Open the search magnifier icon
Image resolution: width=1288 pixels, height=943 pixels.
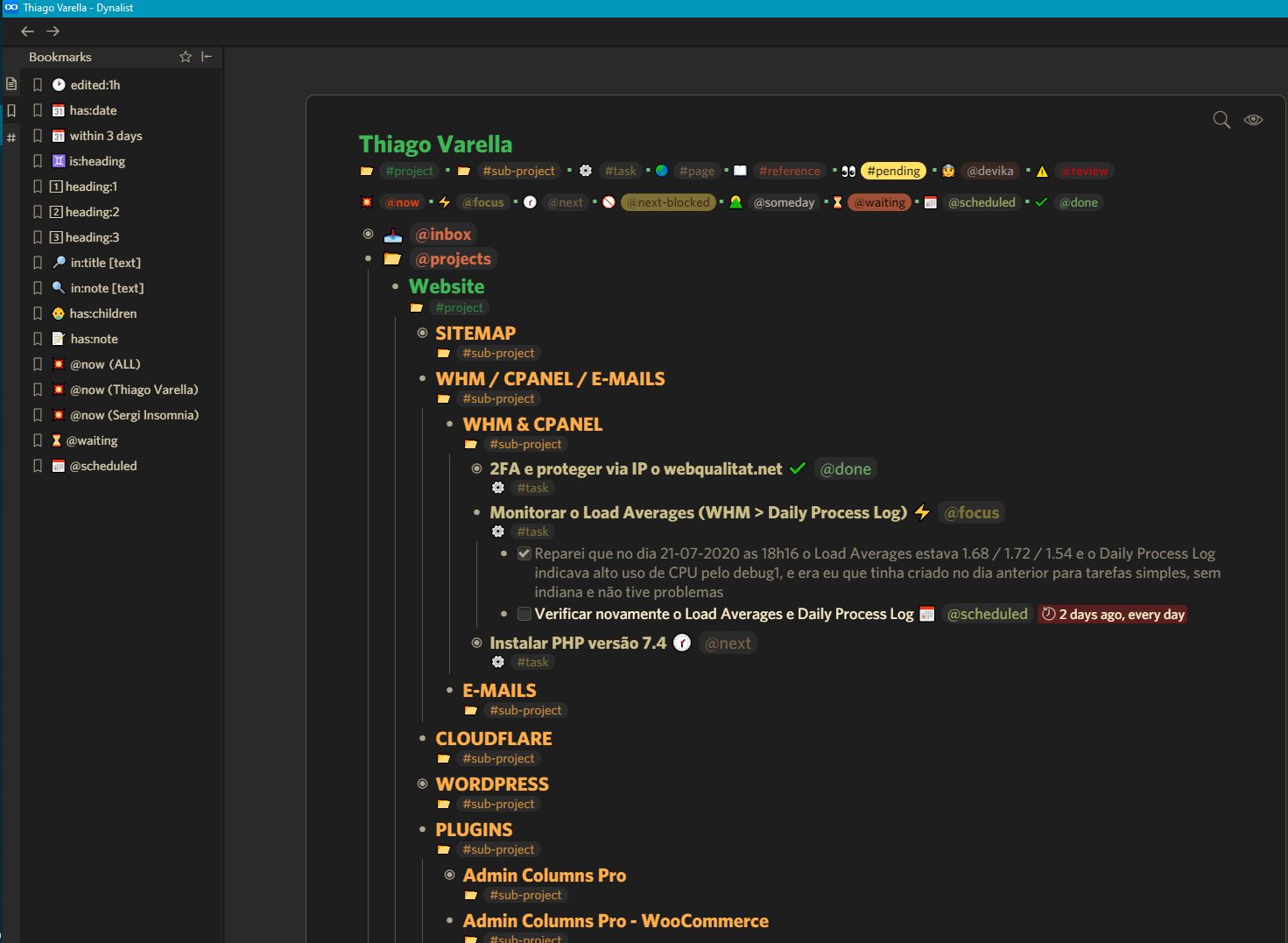coord(1221,120)
